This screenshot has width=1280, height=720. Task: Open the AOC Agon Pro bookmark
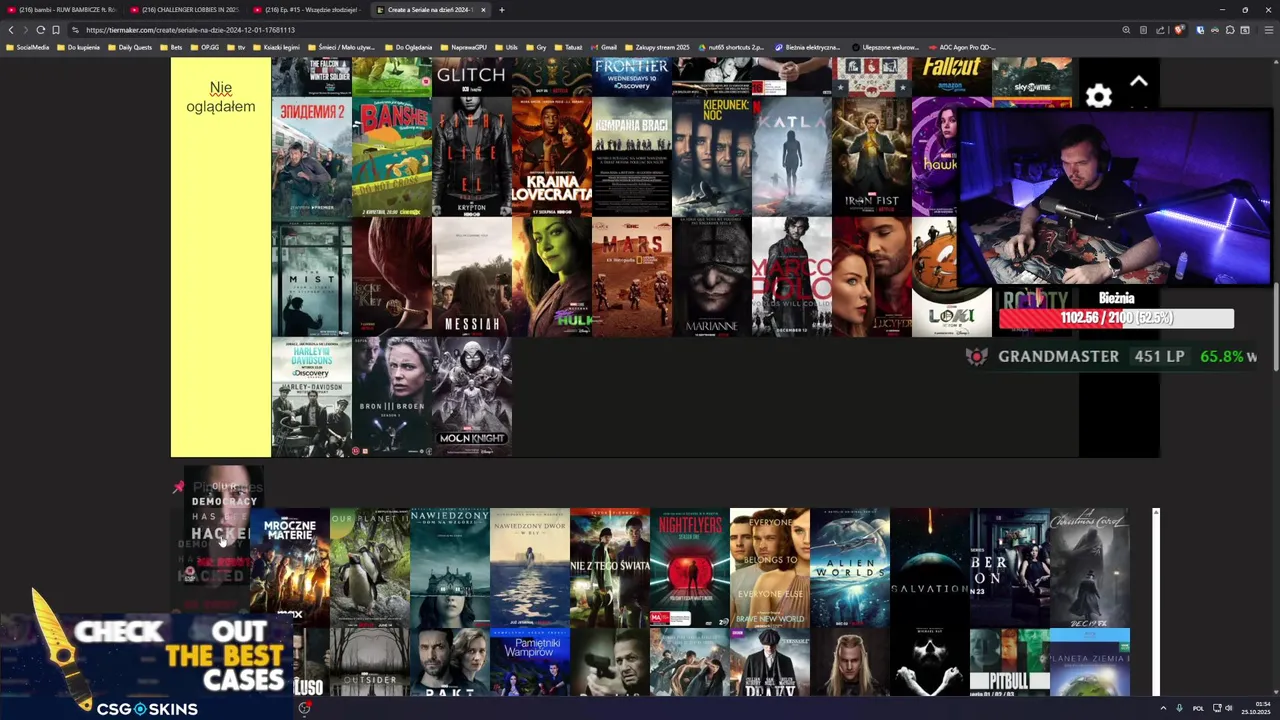click(x=962, y=47)
